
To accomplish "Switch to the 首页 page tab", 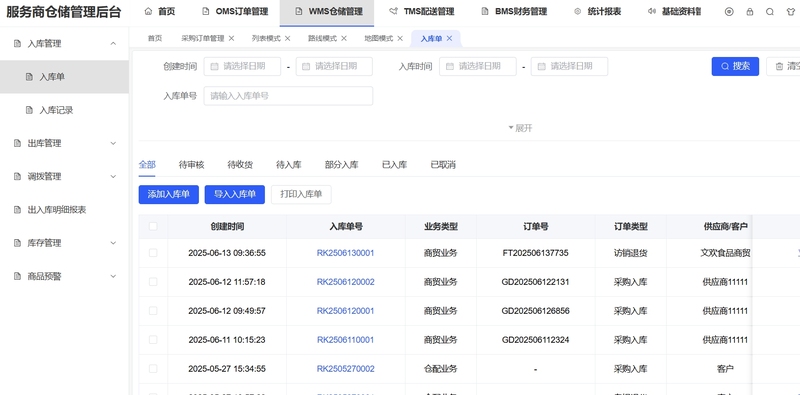I will (x=155, y=38).
